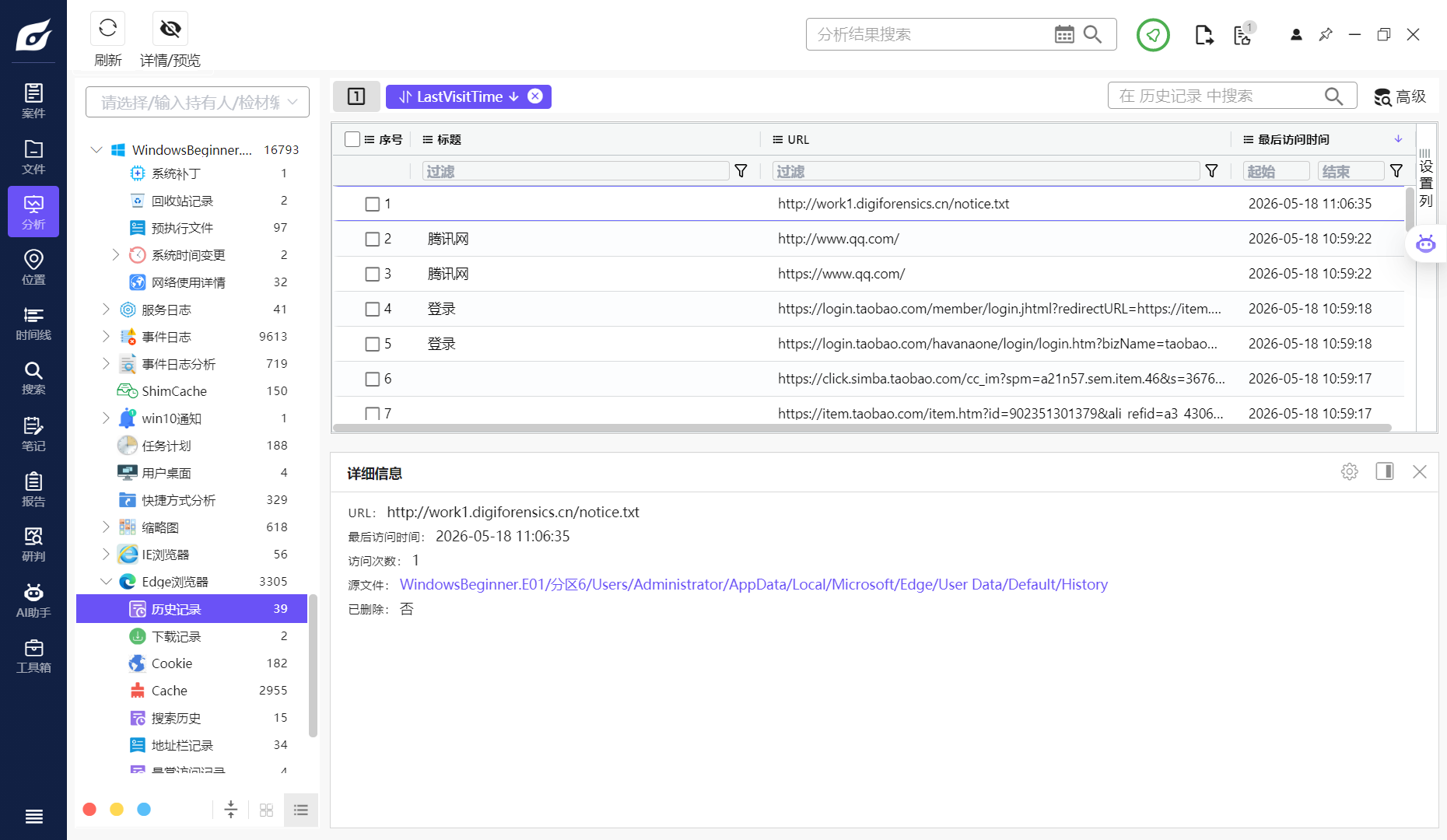
Task: Open the 持有人/检材 selection dropdown
Action: (x=198, y=102)
